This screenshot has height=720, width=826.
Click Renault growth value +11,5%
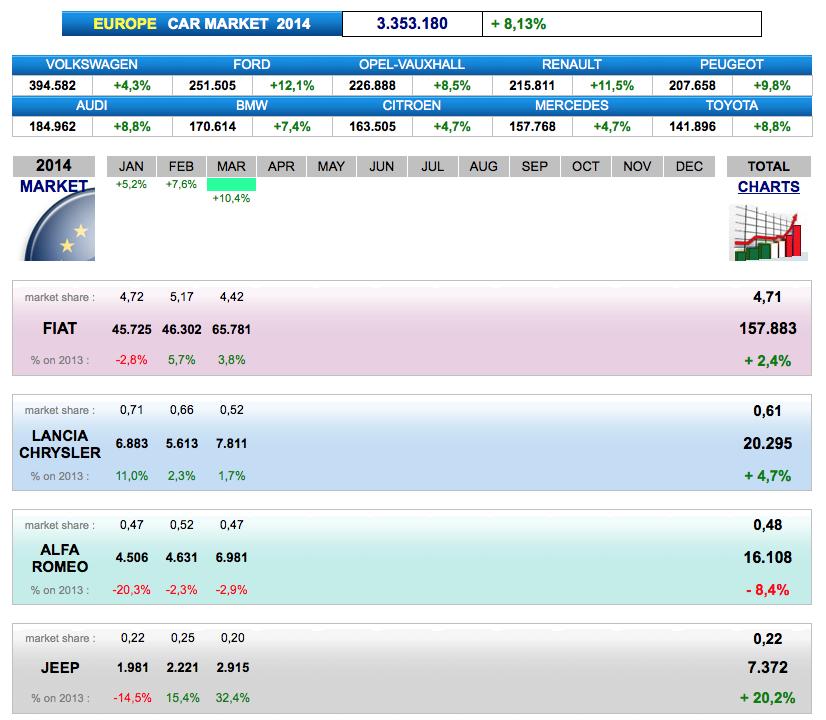(x=612, y=85)
